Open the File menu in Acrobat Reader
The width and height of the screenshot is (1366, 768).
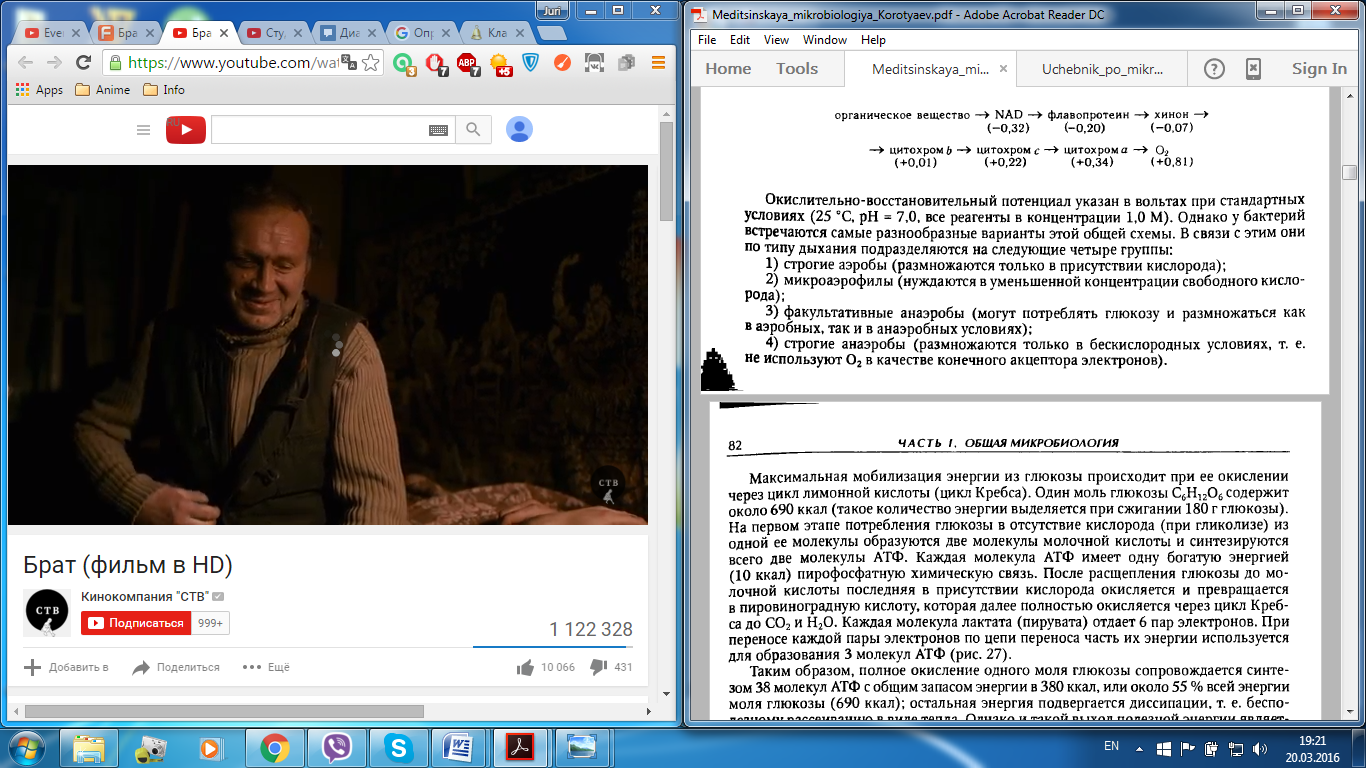tap(707, 40)
